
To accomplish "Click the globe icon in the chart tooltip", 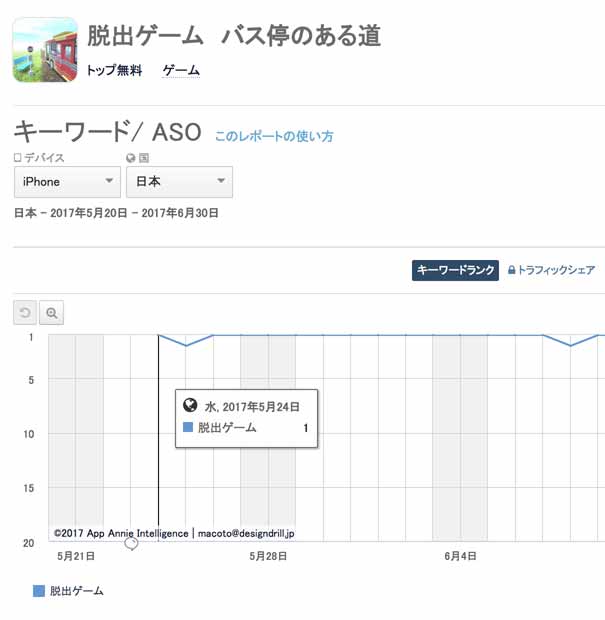I will click(190, 406).
